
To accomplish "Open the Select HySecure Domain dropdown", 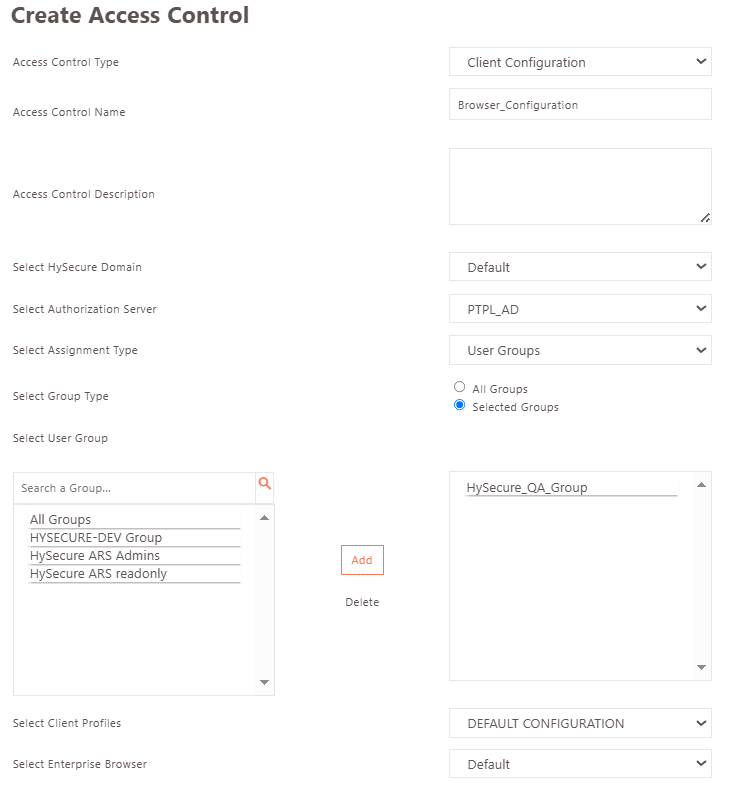I will tap(580, 267).
